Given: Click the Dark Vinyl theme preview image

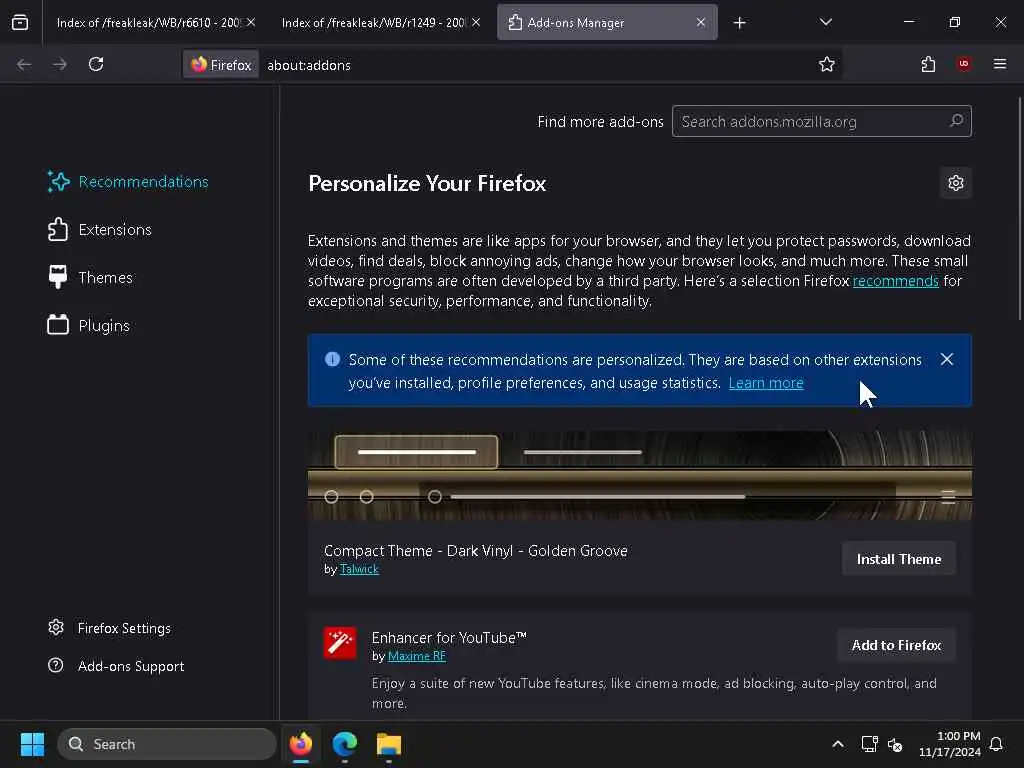Looking at the screenshot, I should tap(640, 475).
